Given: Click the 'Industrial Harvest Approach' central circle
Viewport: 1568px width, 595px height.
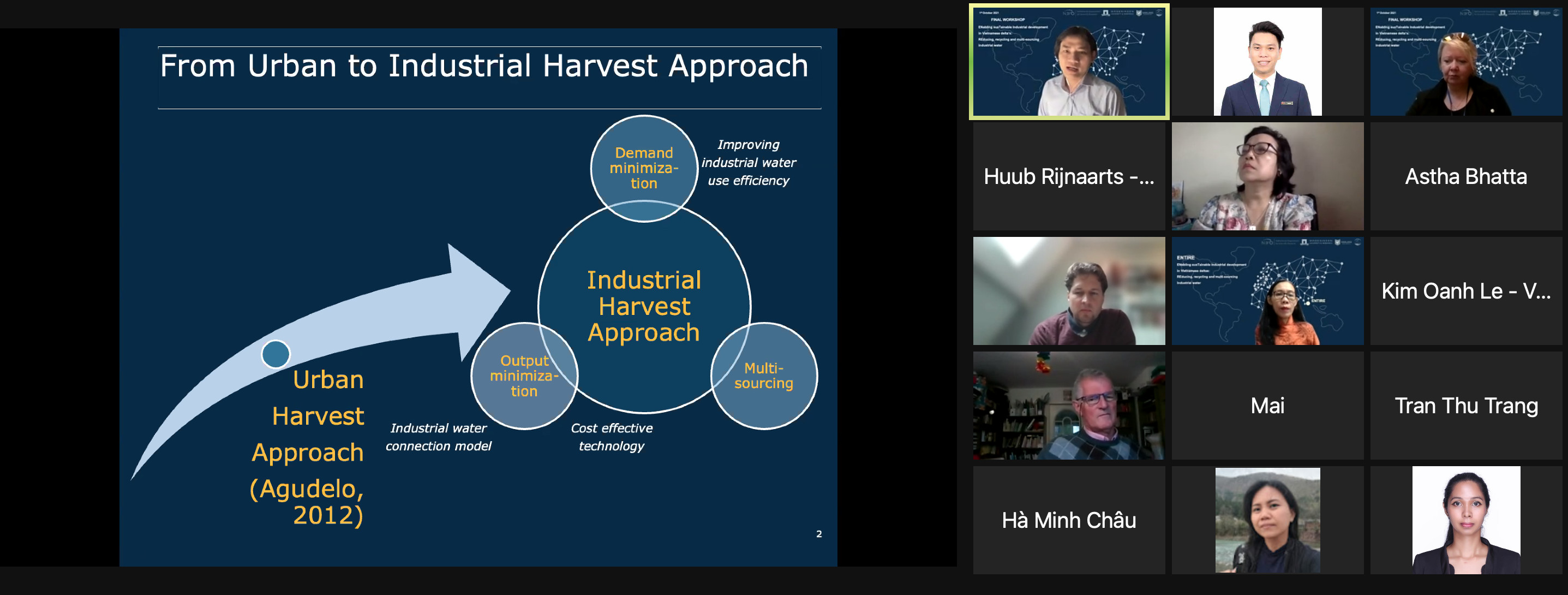Looking at the screenshot, I should tap(644, 307).
